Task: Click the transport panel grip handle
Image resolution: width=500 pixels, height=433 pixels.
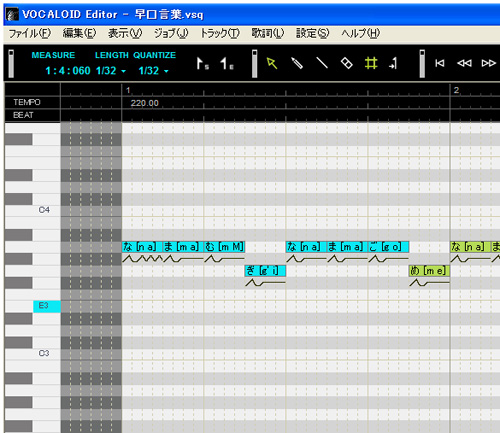Action: pyautogui.click(x=422, y=63)
